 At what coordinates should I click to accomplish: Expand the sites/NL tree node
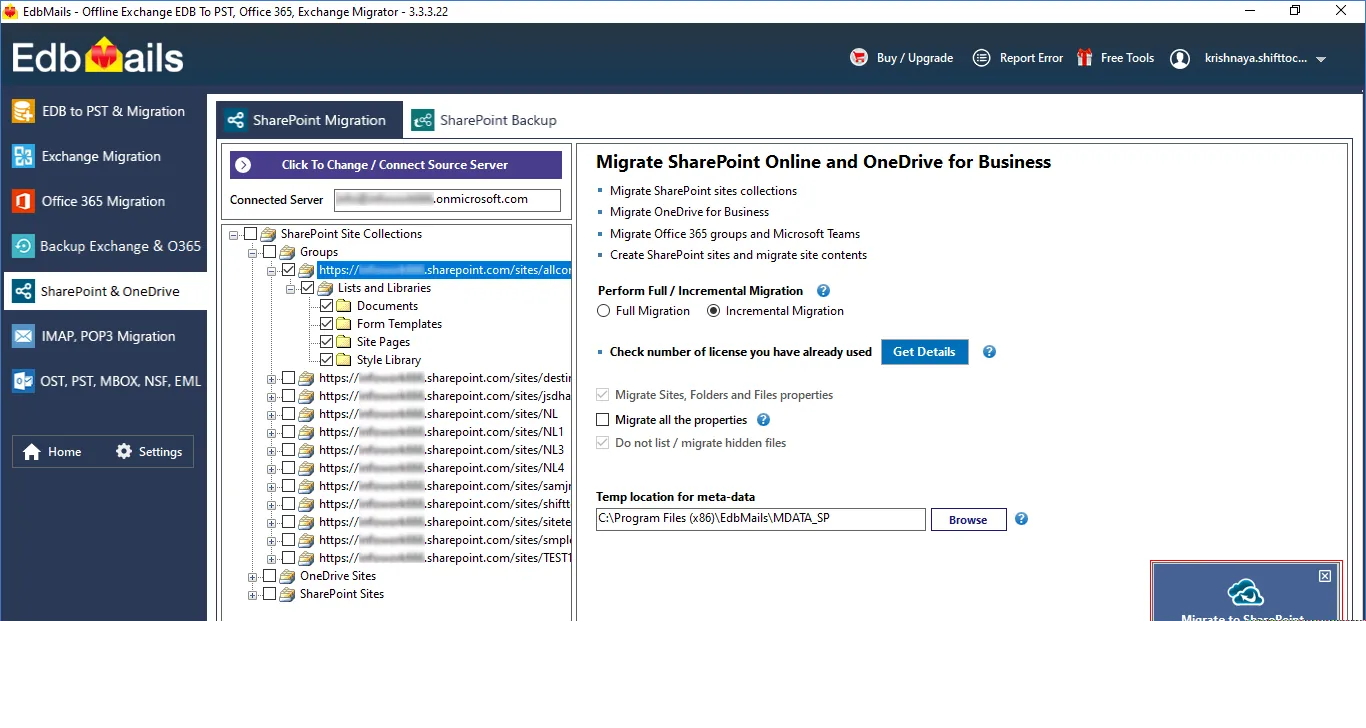coord(272,415)
